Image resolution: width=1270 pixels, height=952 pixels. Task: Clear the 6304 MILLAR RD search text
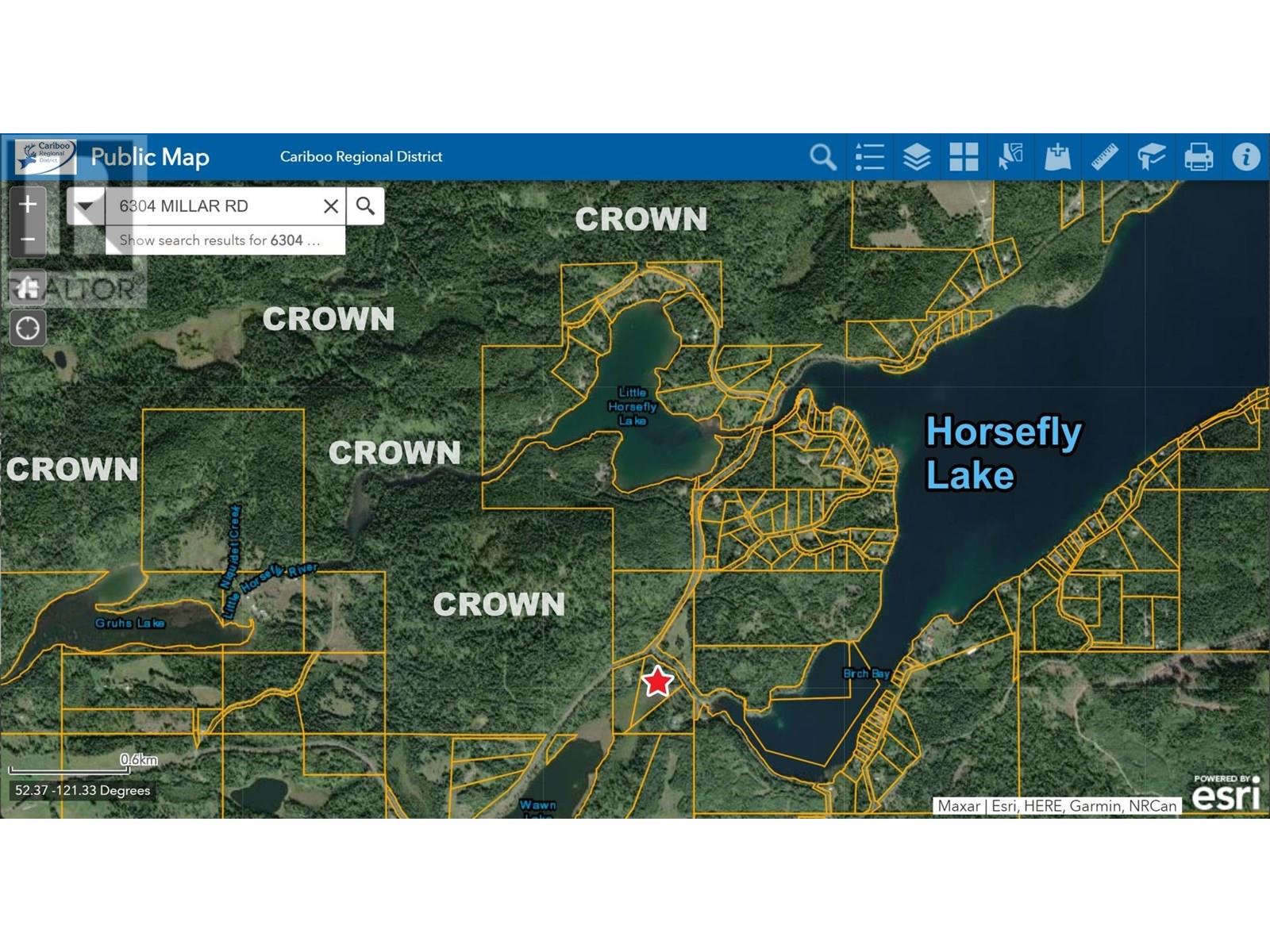click(x=331, y=206)
